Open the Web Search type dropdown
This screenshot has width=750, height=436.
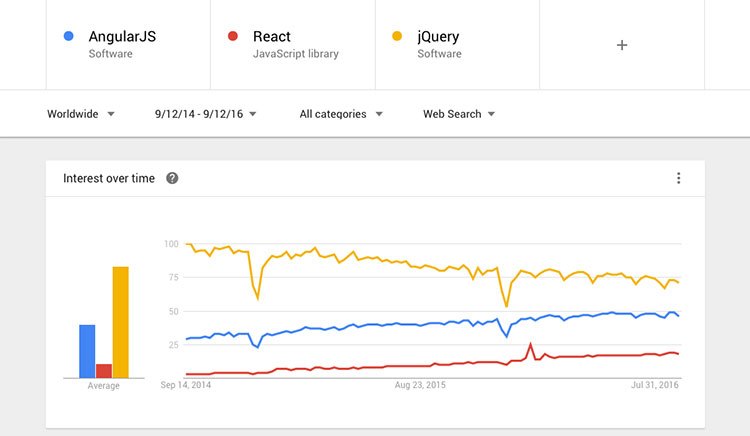[459, 114]
